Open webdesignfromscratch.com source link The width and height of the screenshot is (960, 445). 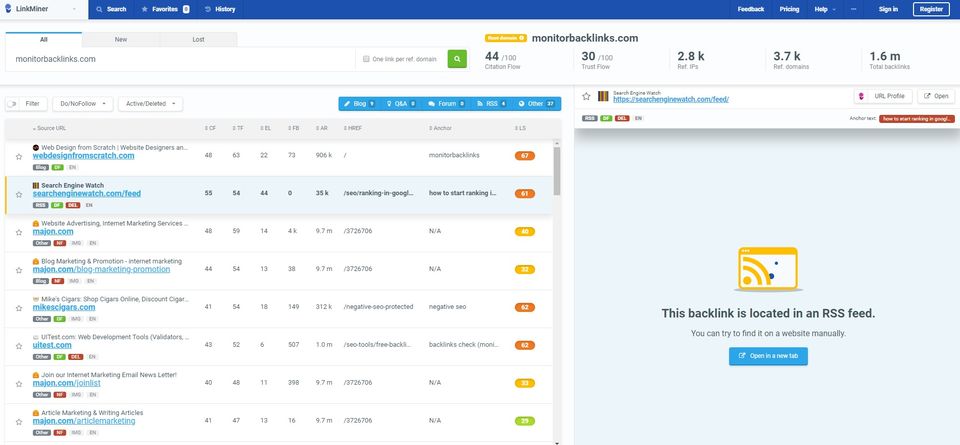point(83,156)
